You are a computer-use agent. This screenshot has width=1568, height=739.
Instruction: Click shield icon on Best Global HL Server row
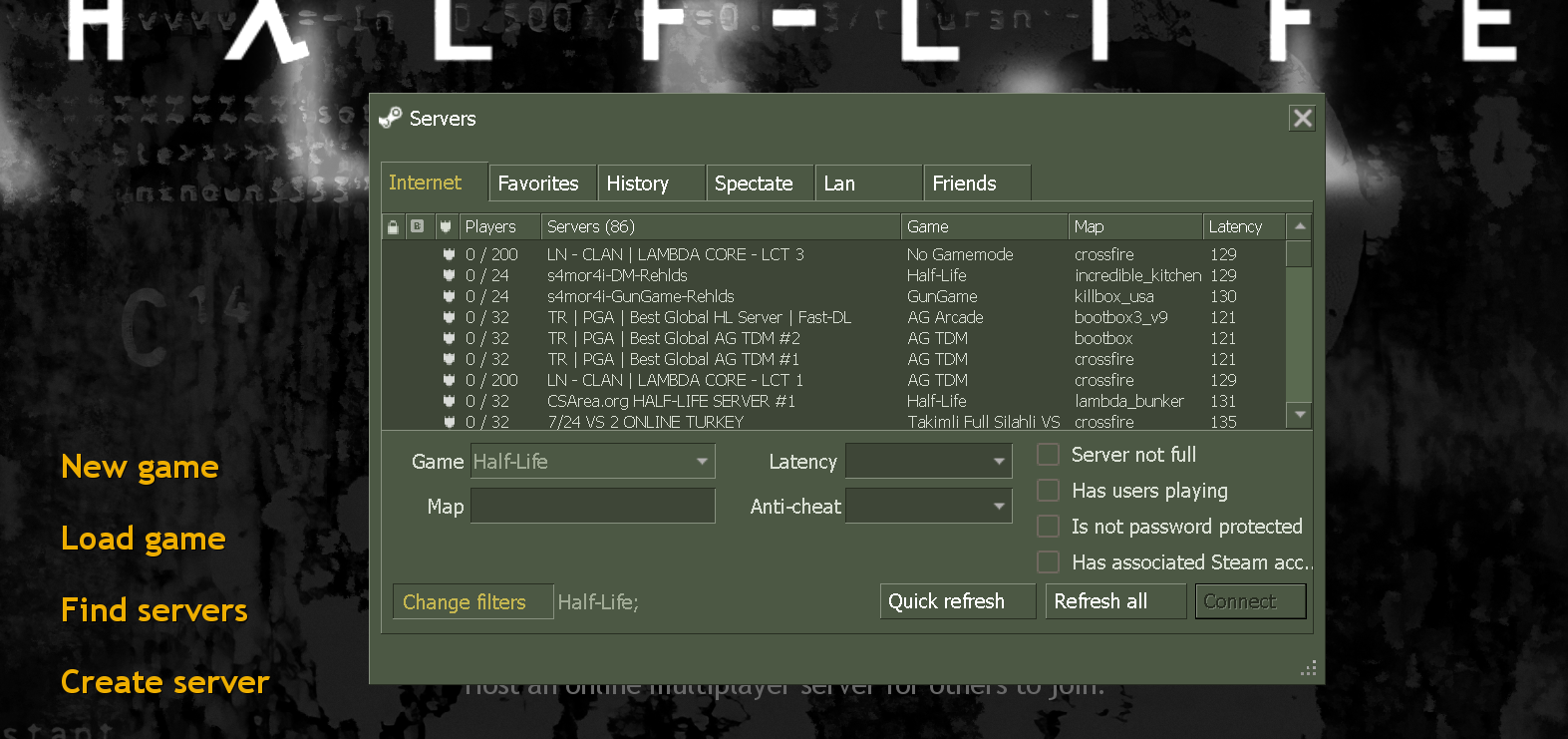point(450,317)
